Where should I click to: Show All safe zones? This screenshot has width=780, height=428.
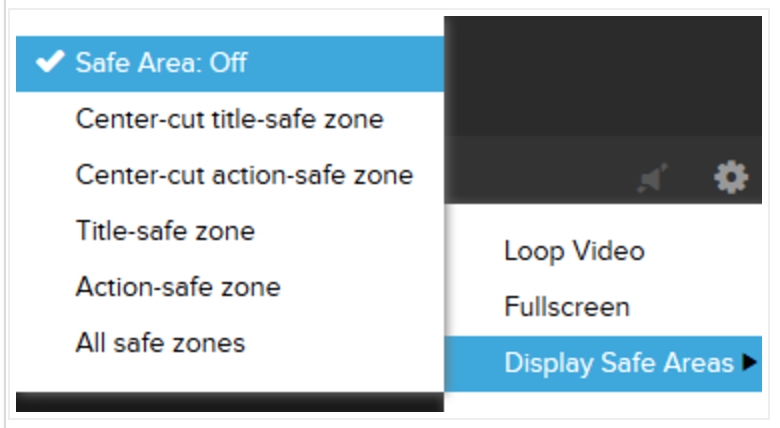[x=230, y=343]
